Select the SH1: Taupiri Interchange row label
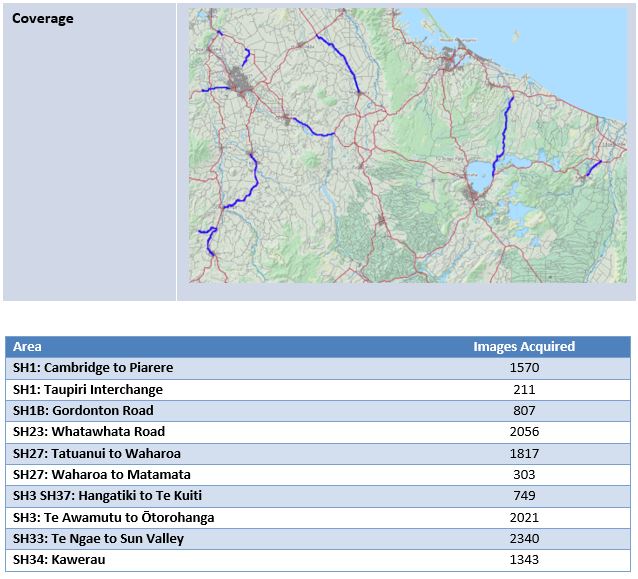 pyautogui.click(x=87, y=390)
